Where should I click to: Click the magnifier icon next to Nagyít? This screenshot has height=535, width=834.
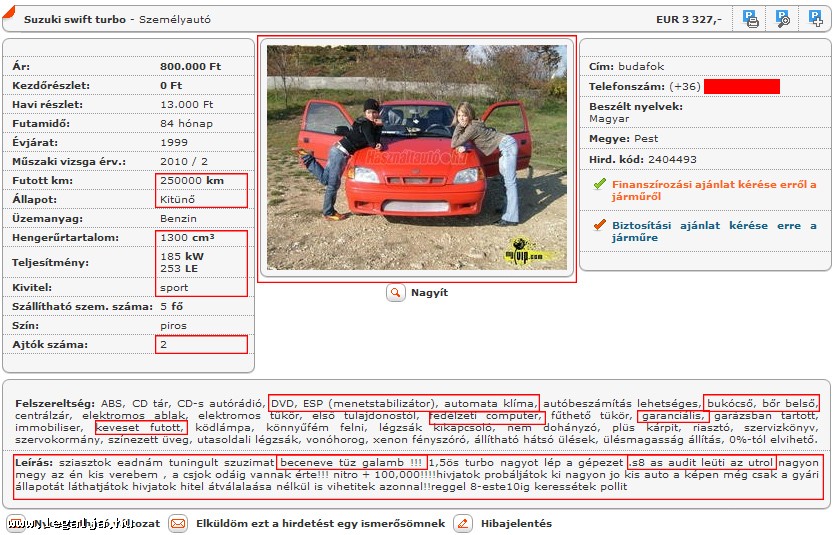(x=396, y=292)
